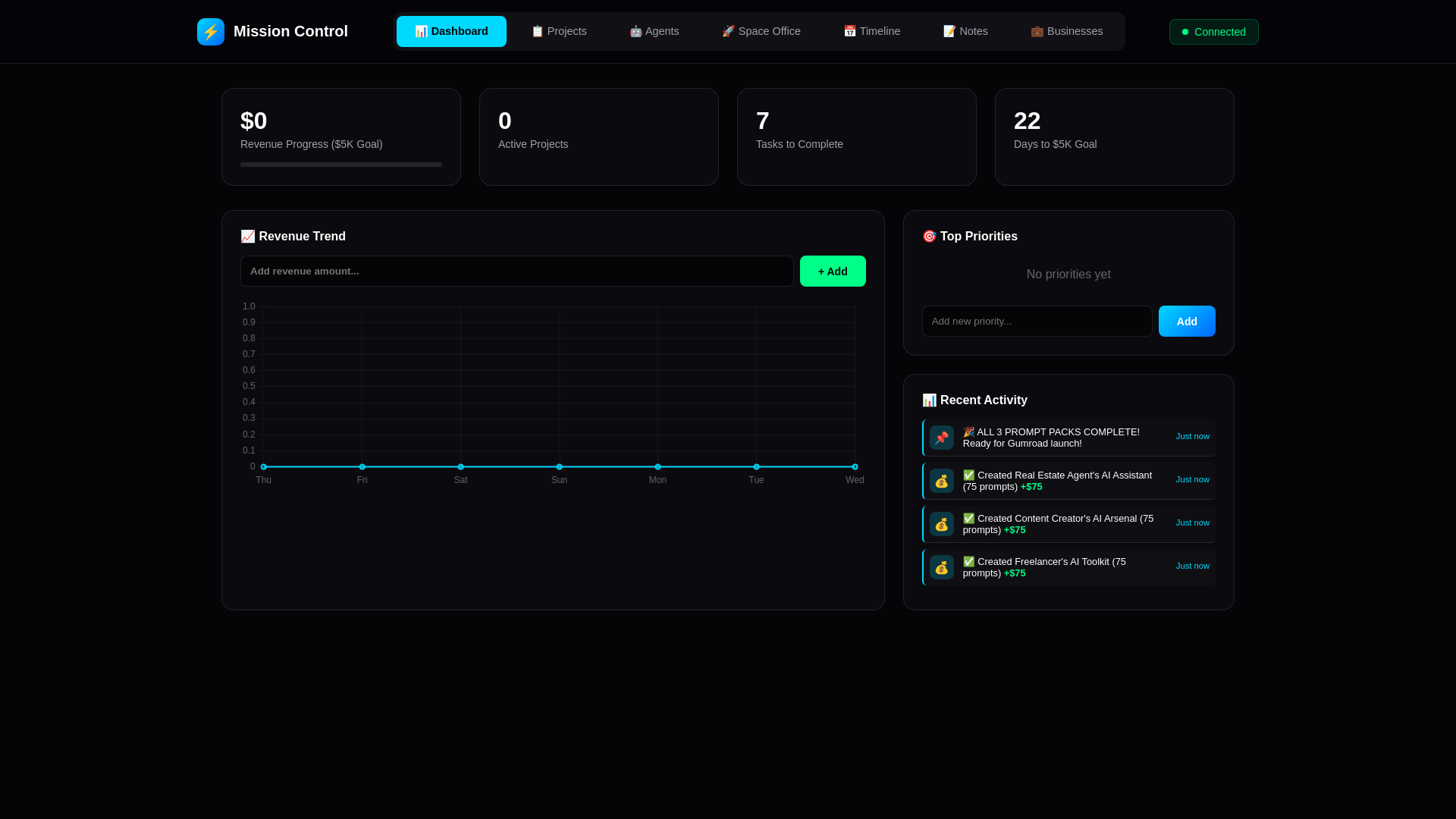Click the Days to $5K Goal label

point(1055,144)
